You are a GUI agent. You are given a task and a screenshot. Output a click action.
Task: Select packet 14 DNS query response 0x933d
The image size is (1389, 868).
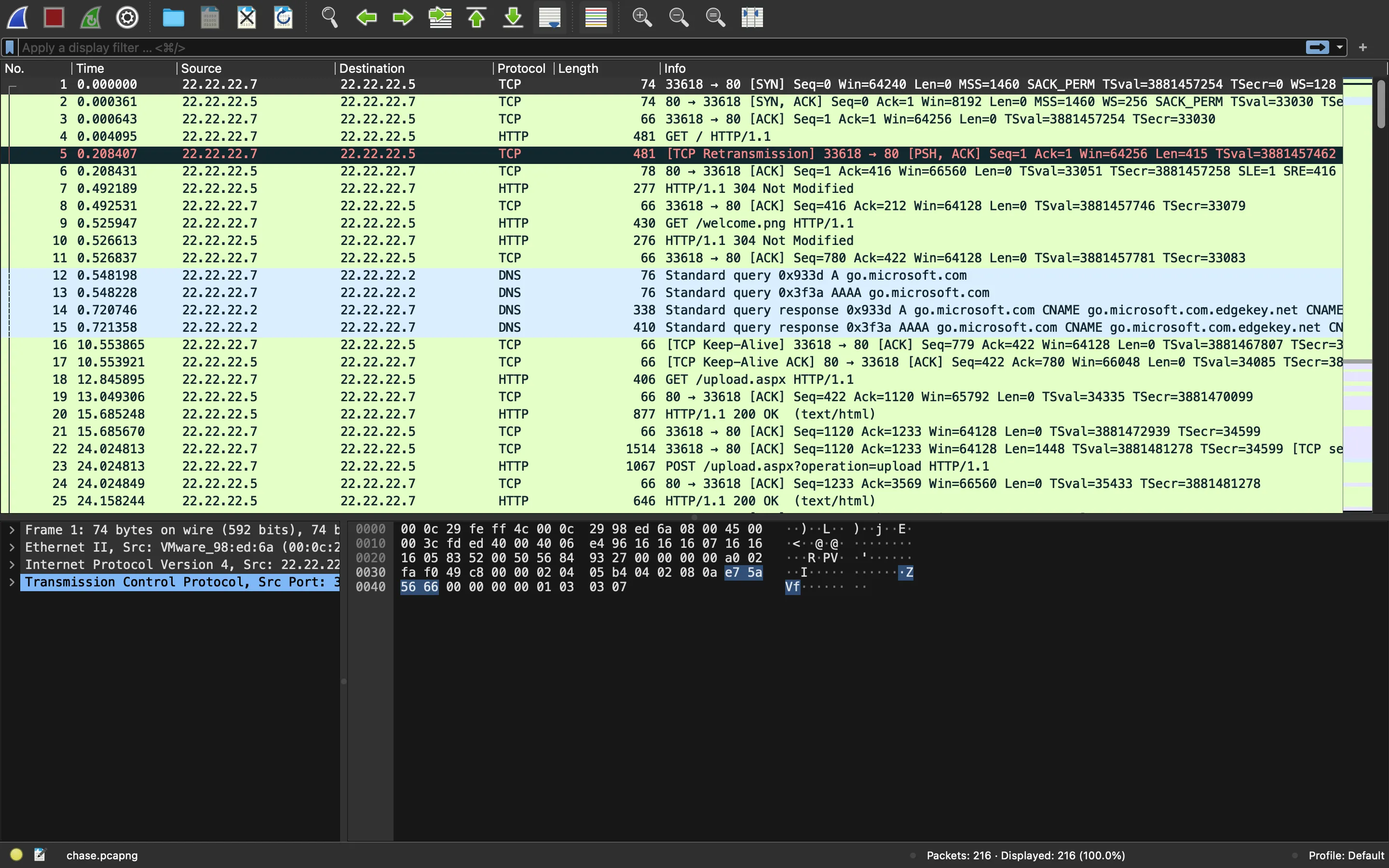pos(671,310)
